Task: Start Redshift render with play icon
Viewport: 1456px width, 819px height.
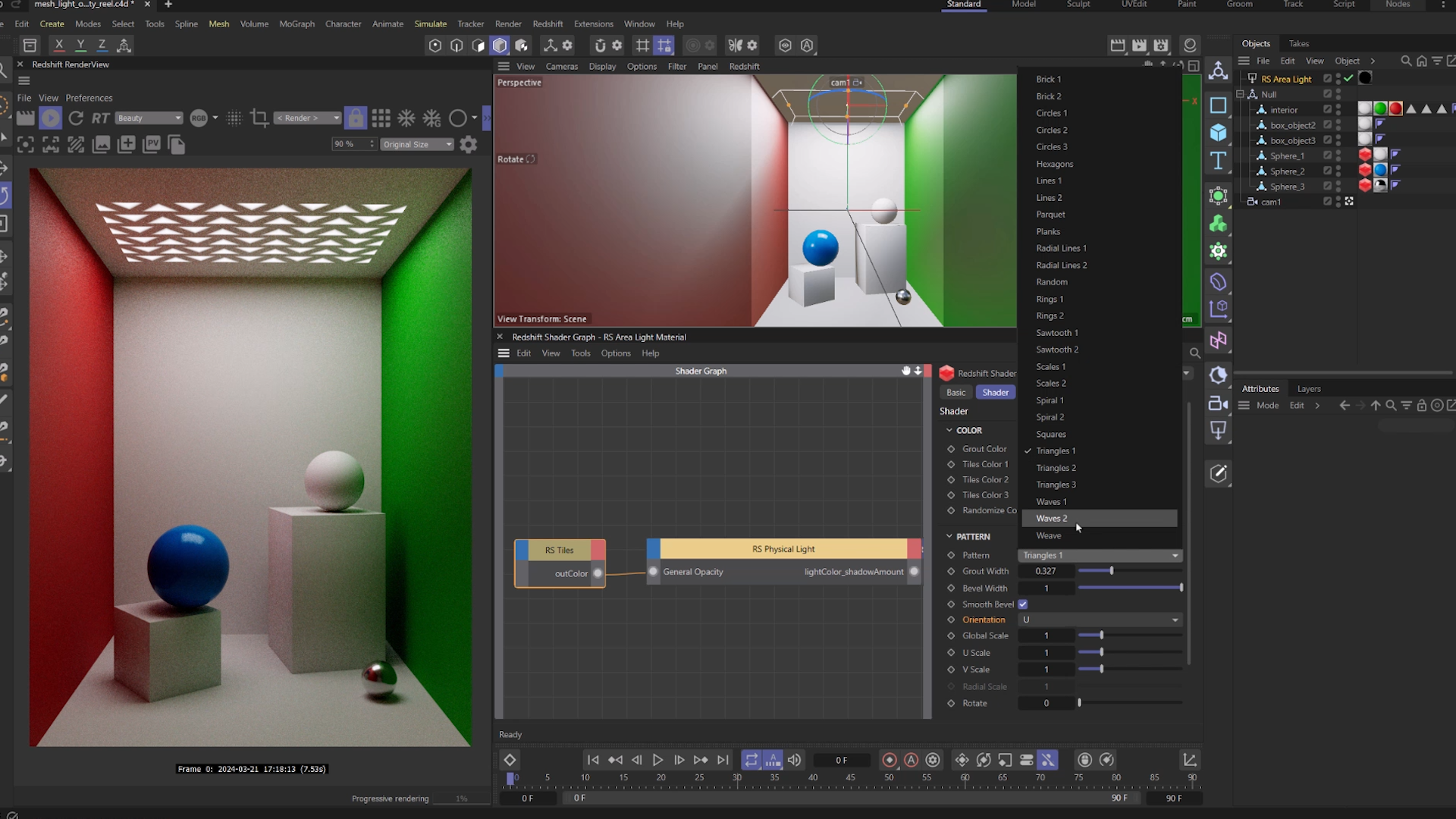Action: (x=51, y=118)
